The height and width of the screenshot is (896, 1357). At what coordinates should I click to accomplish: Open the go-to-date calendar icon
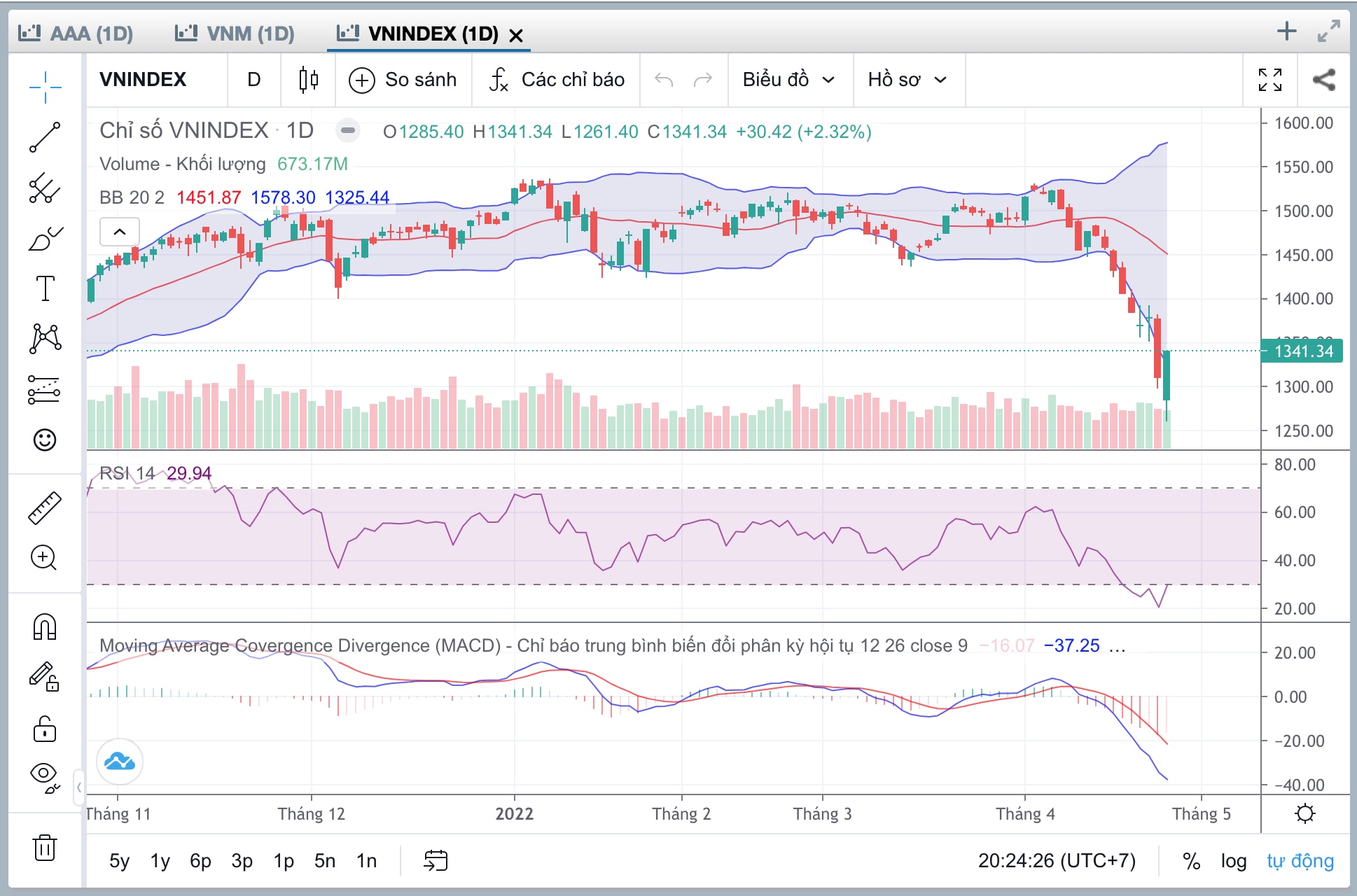(x=436, y=860)
